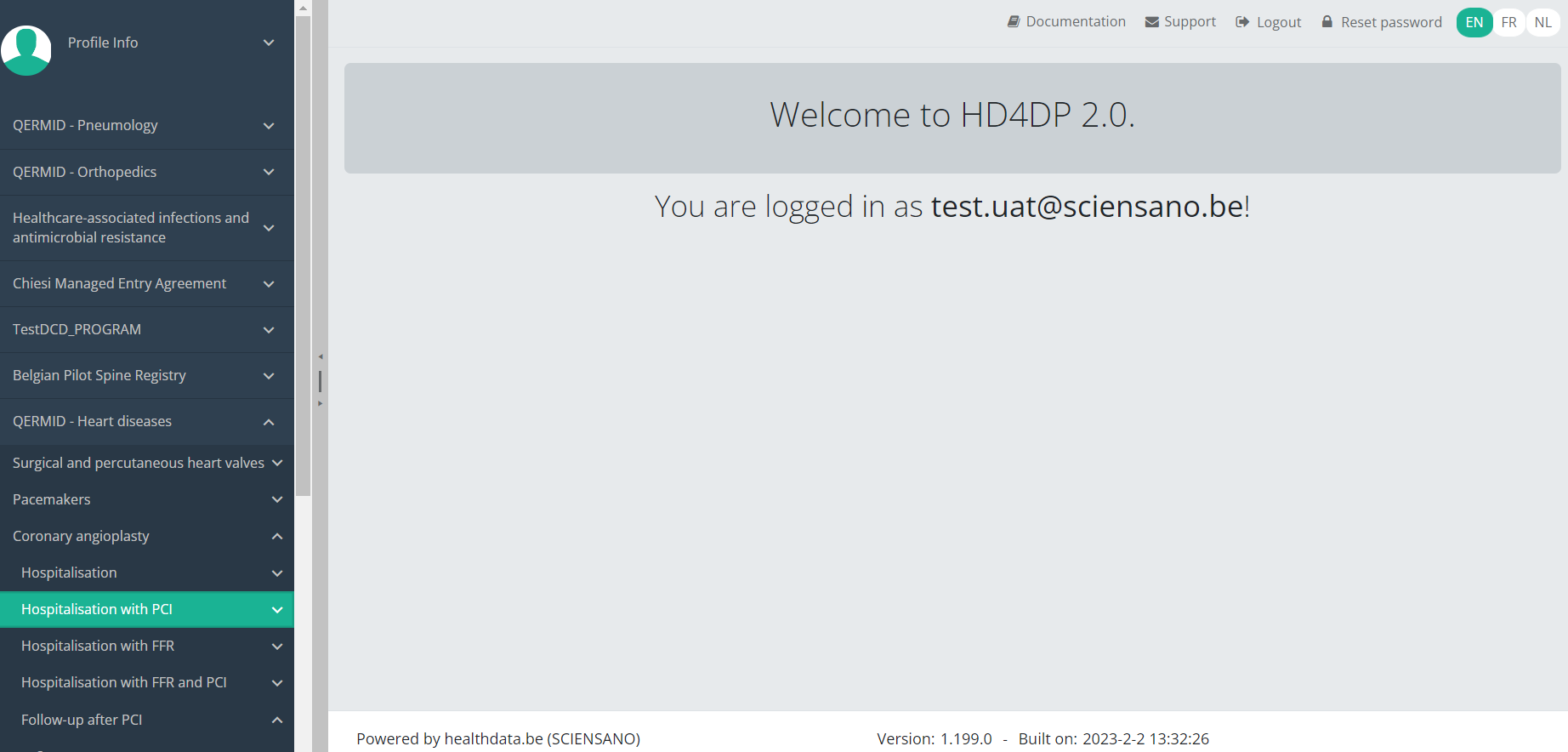Image resolution: width=1568 pixels, height=752 pixels.
Task: Open Hospitalisation with FFR and PCI
Action: pos(124,682)
